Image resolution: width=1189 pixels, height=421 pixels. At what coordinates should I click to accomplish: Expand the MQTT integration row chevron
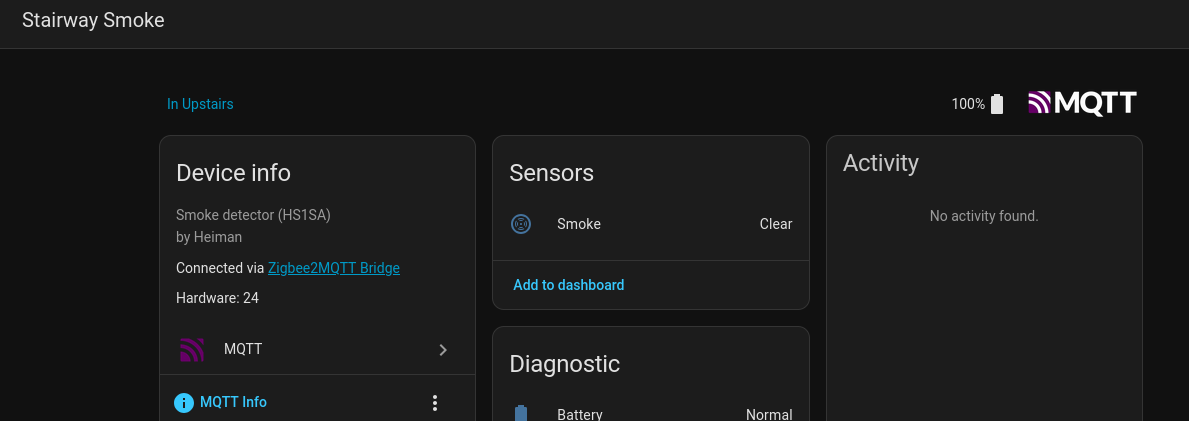pyautogui.click(x=443, y=350)
